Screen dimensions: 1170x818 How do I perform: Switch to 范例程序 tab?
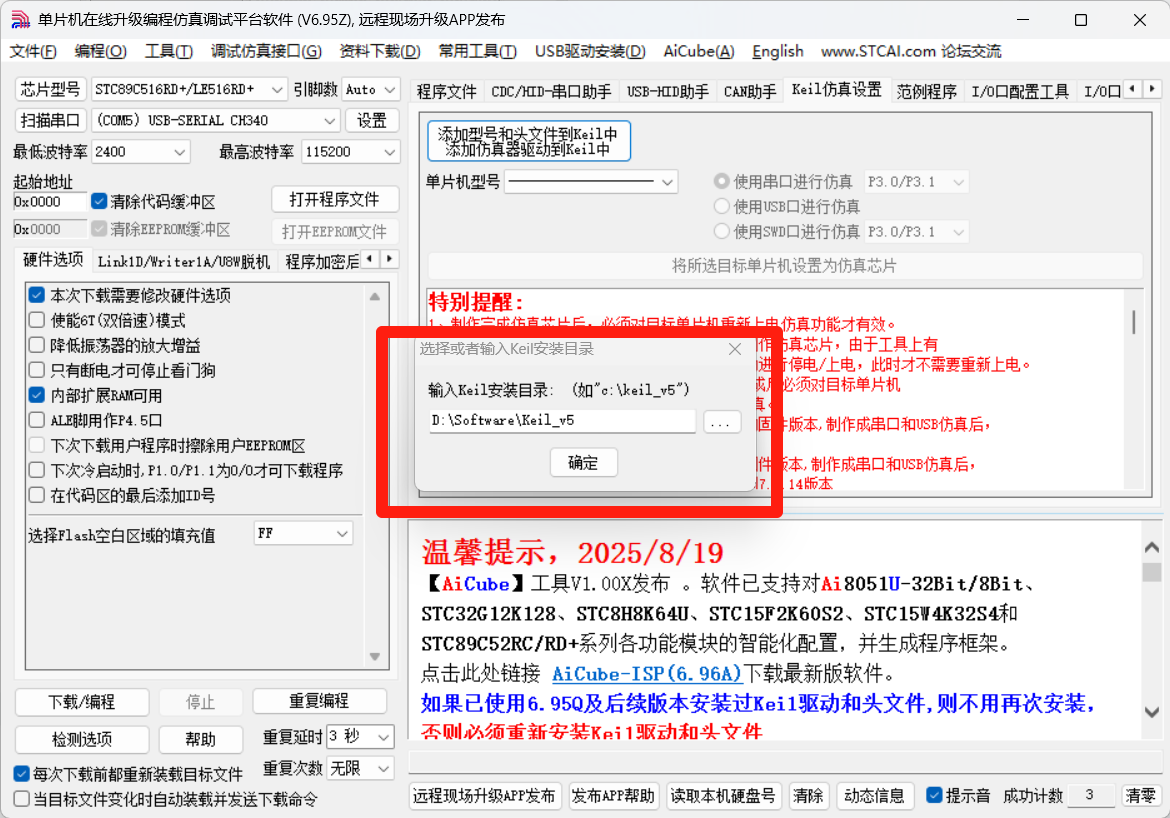click(x=927, y=92)
